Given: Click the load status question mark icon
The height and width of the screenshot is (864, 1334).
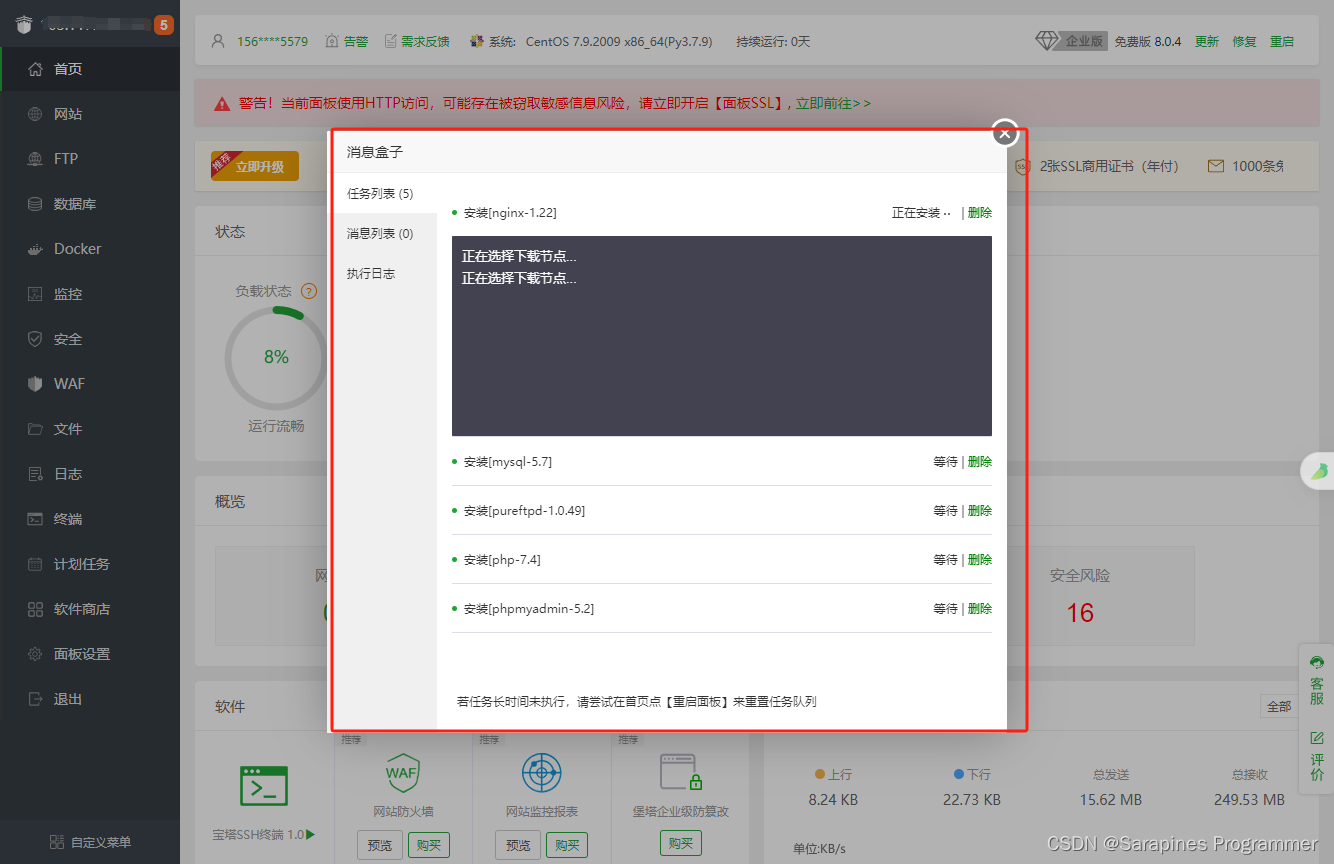Looking at the screenshot, I should click(309, 292).
